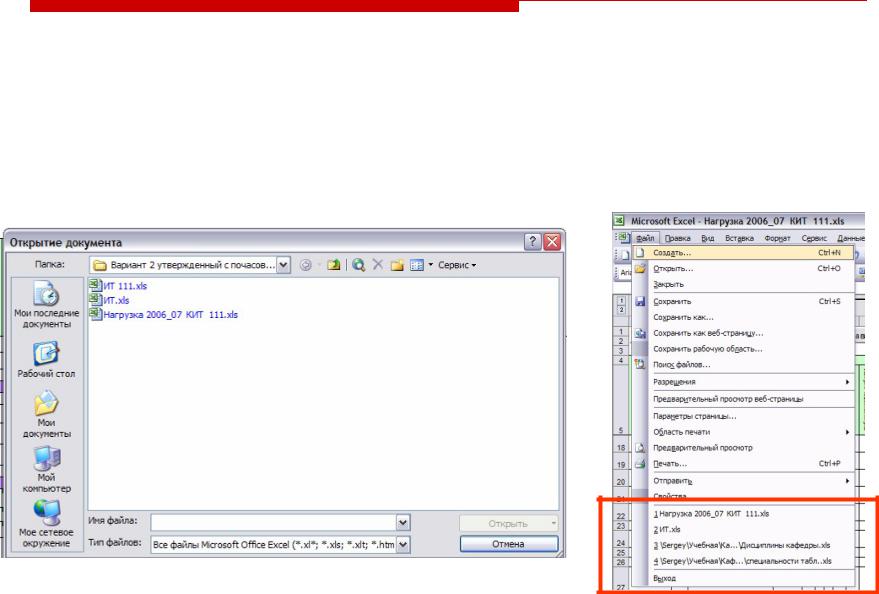Open Мой компьютер in the places bar

pyautogui.click(x=47, y=470)
